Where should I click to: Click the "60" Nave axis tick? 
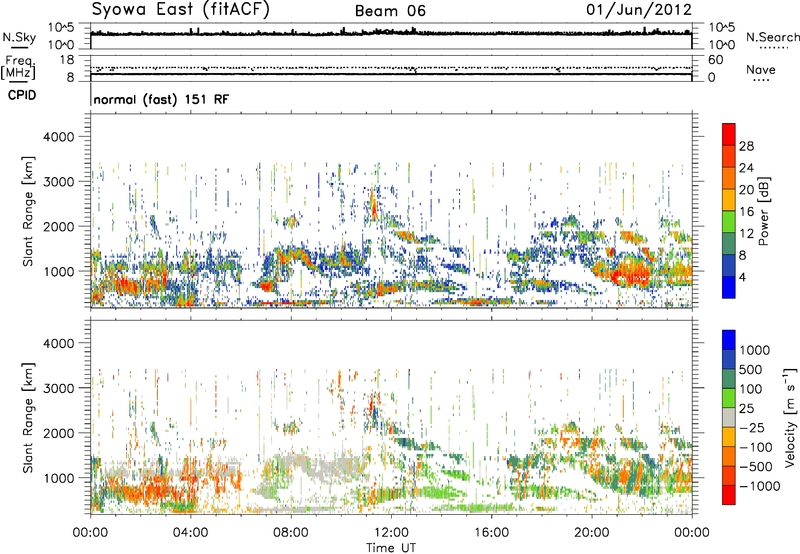click(715, 60)
